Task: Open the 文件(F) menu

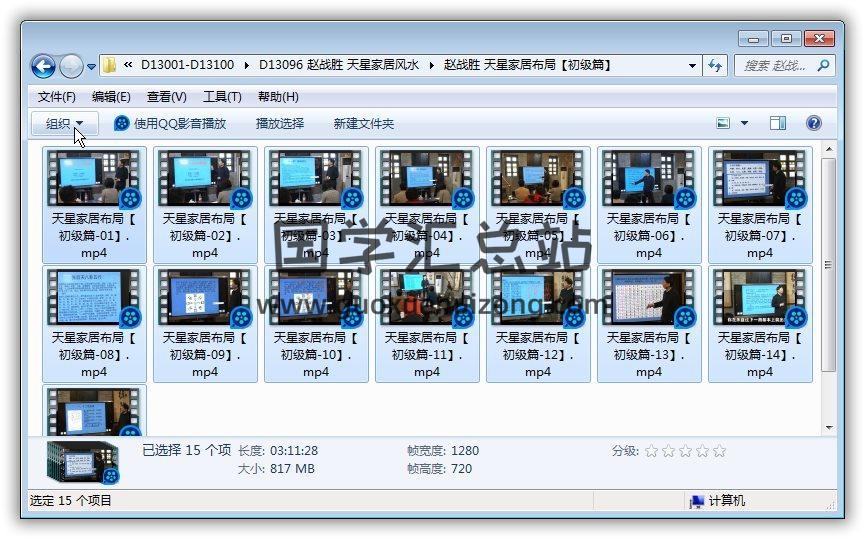Action: 57,97
